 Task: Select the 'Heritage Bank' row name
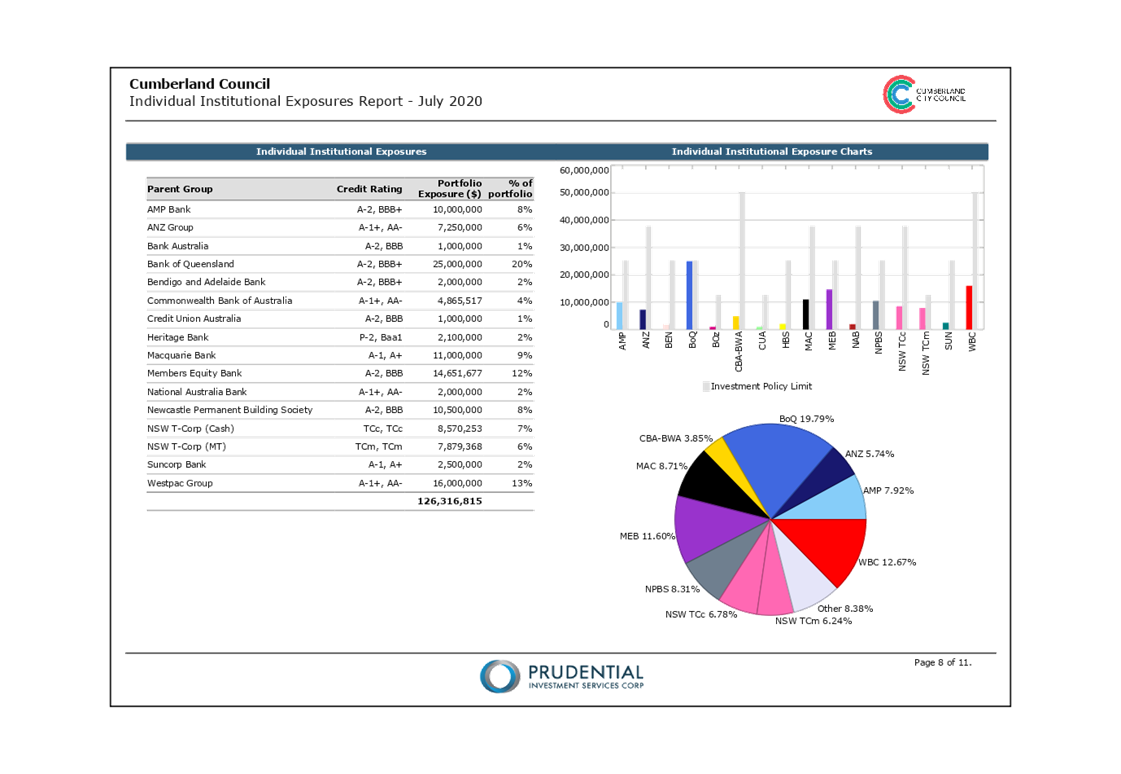(177, 337)
